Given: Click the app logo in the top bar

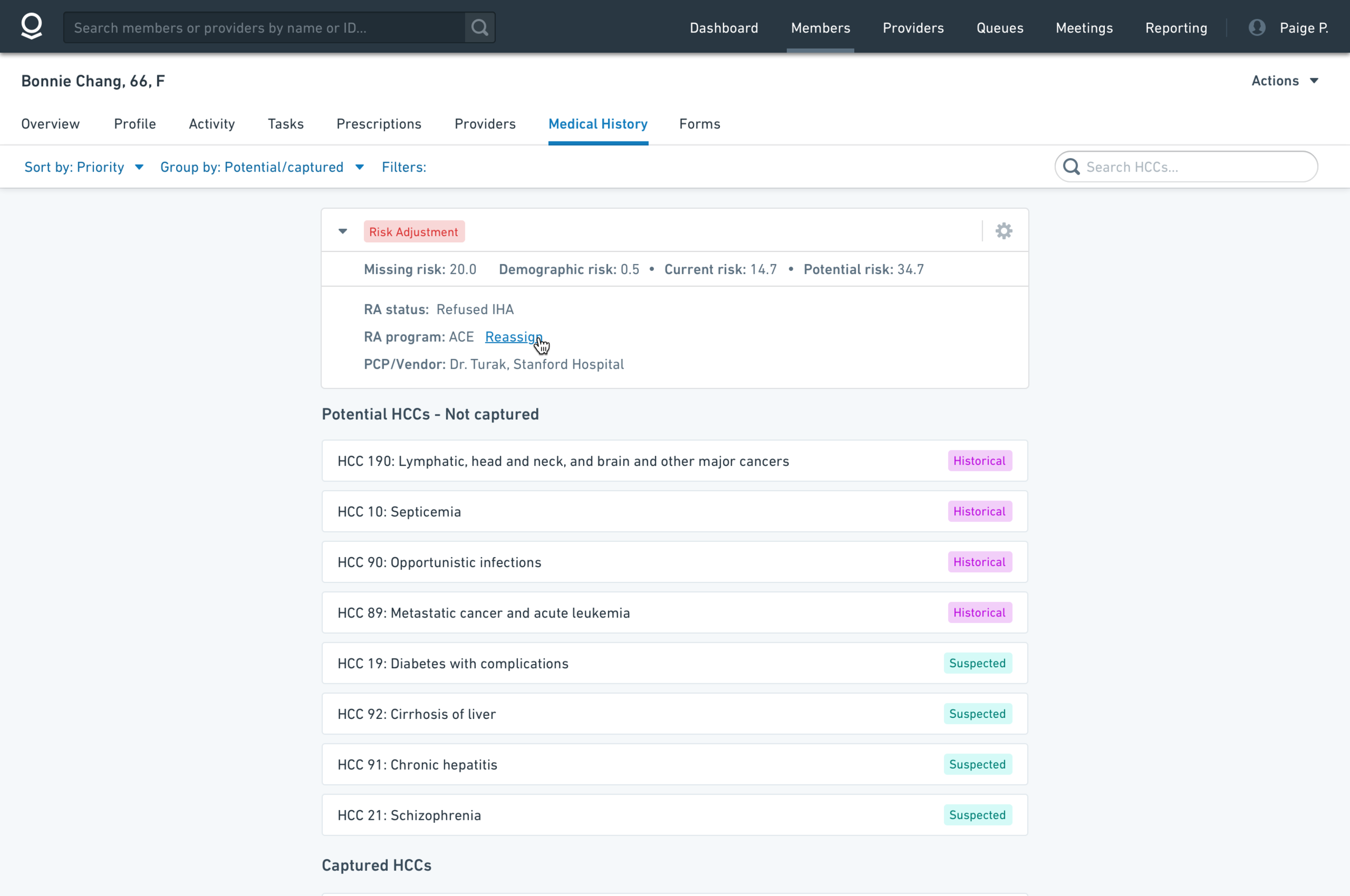Looking at the screenshot, I should pos(31,27).
